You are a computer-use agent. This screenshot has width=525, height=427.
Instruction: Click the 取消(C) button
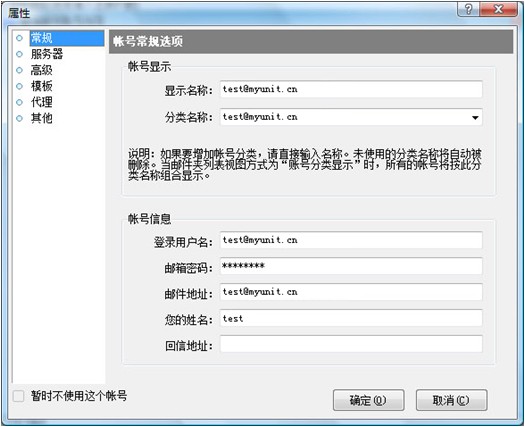pos(451,400)
